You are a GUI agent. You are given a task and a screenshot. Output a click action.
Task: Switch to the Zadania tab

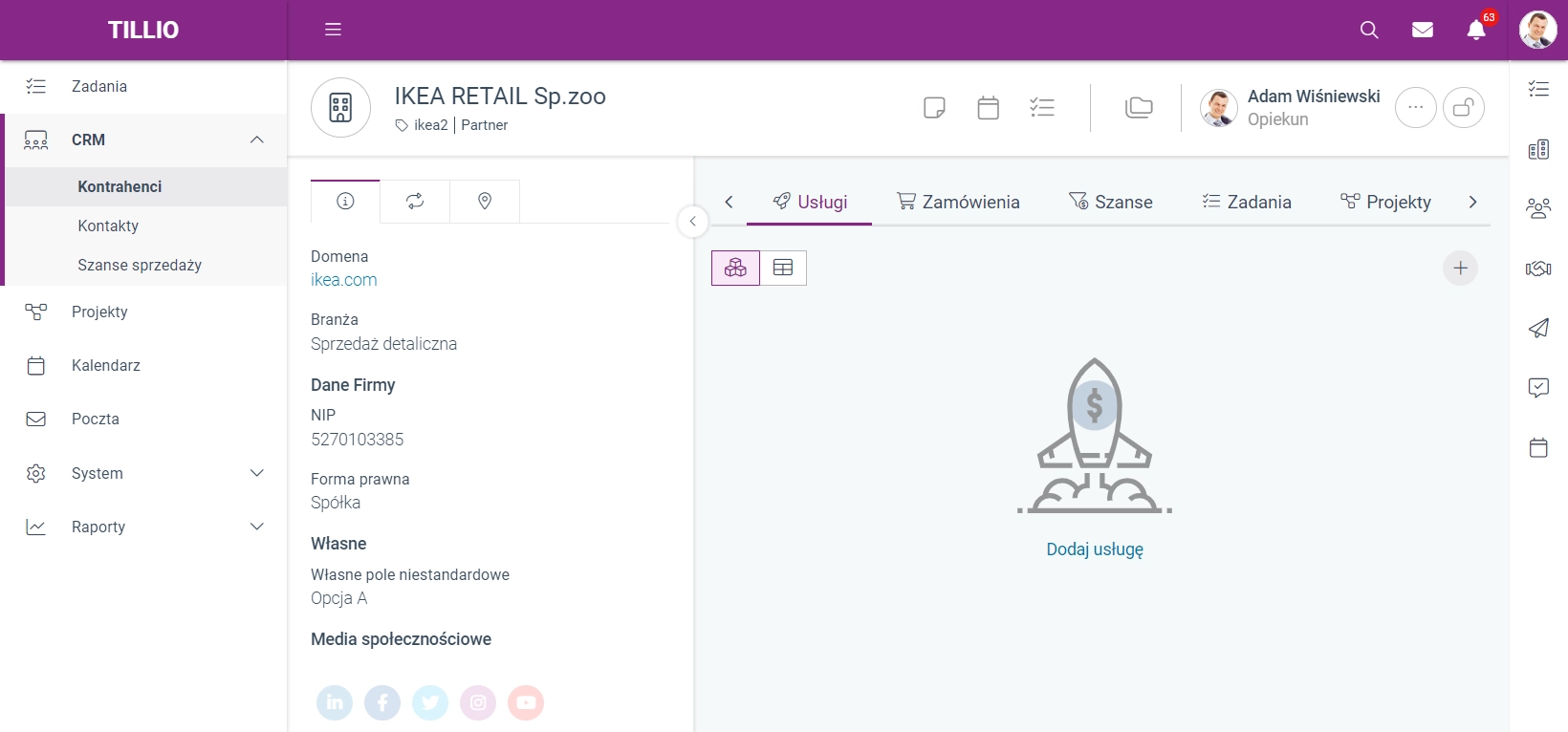1247,202
